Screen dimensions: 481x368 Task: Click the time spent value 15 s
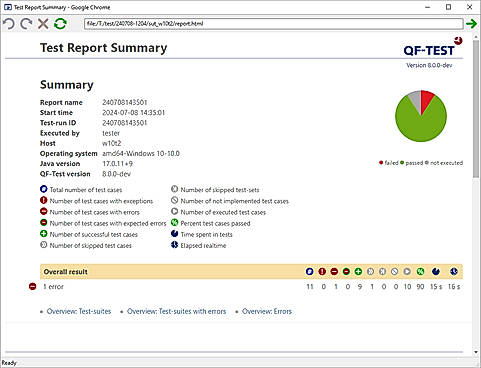coord(436,286)
